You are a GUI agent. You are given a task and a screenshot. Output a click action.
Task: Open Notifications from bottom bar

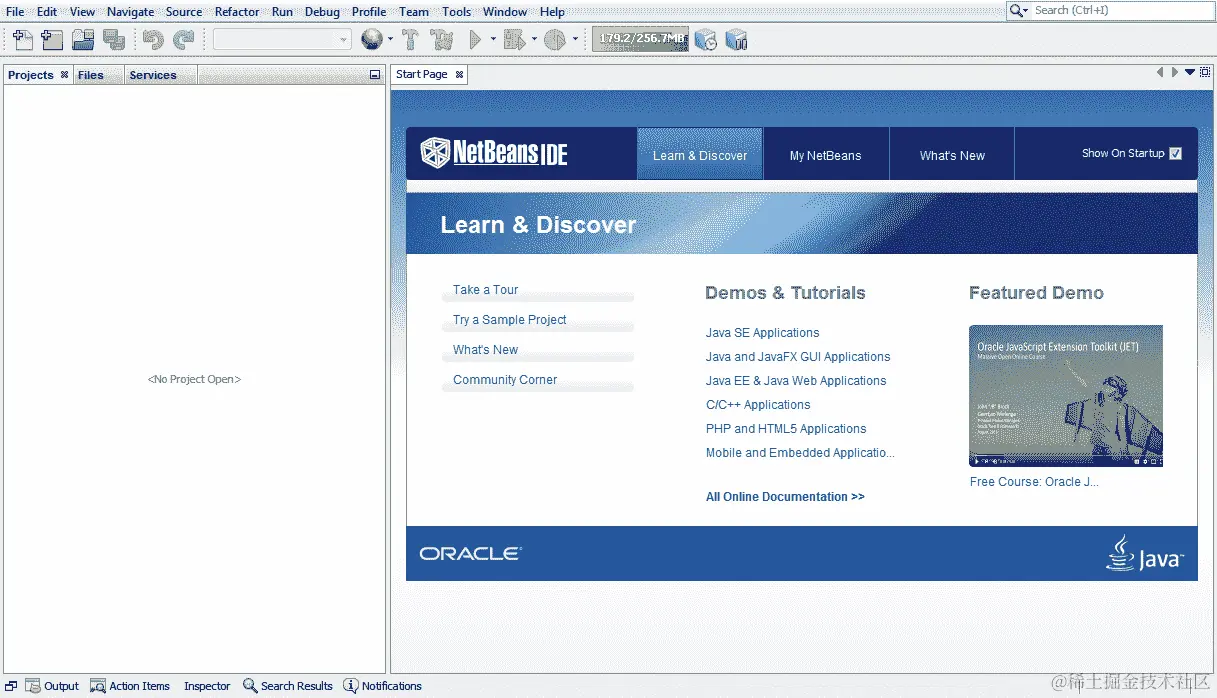pos(383,686)
